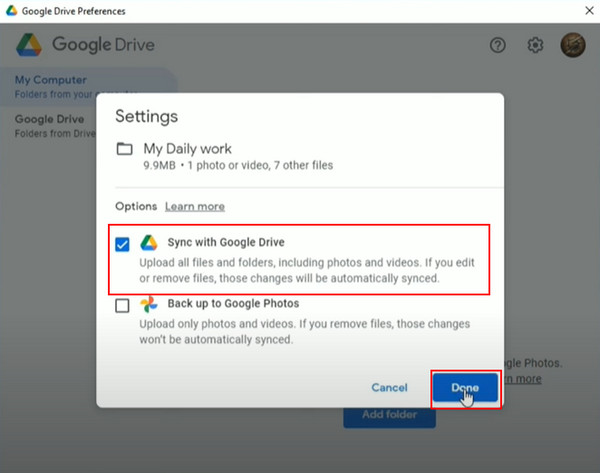The width and height of the screenshot is (600, 473).
Task: Click the account profile avatar
Action: (573, 45)
